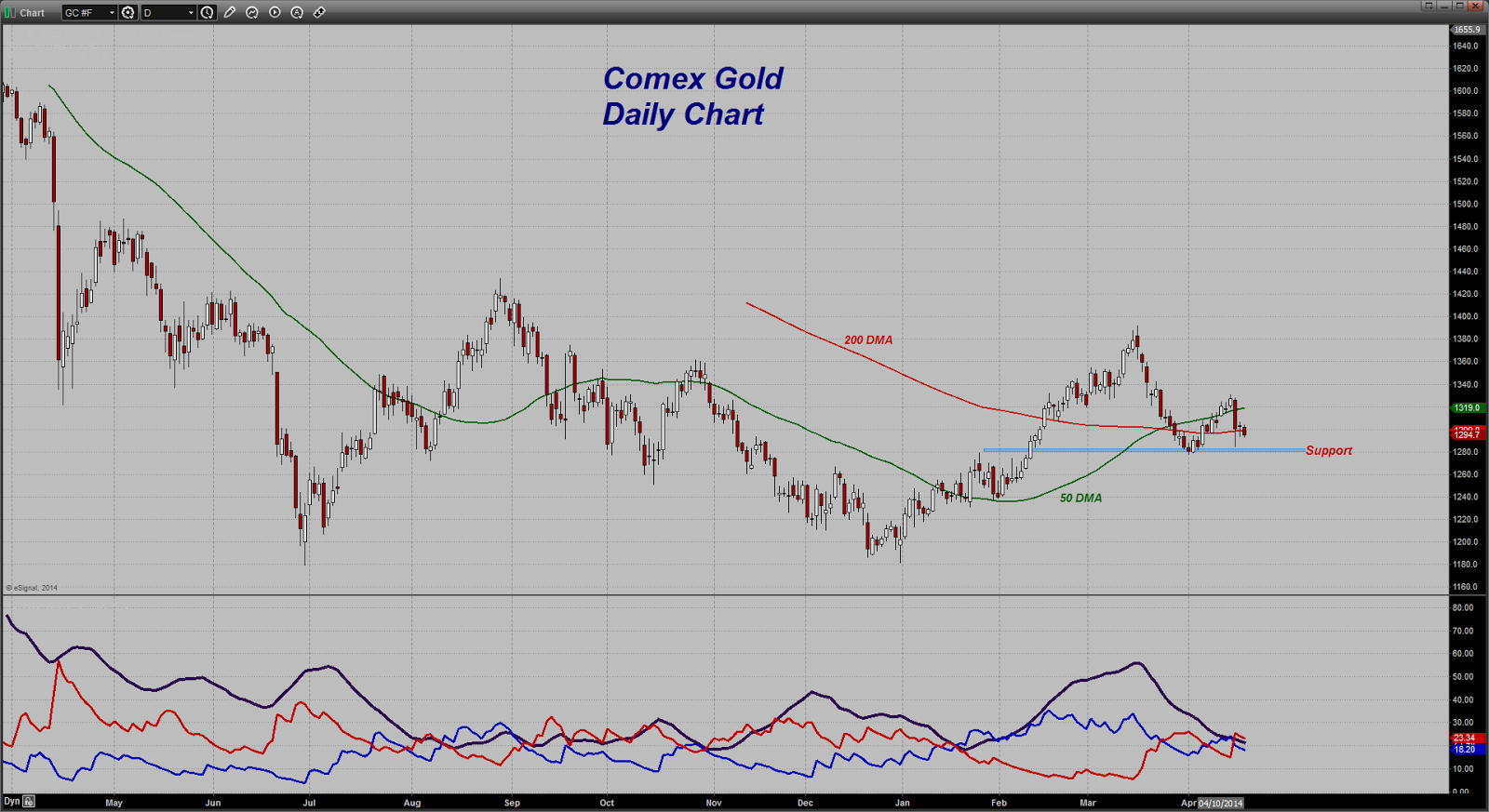Select the 50 DMA annotation label
1489x812 pixels.
[1080, 499]
